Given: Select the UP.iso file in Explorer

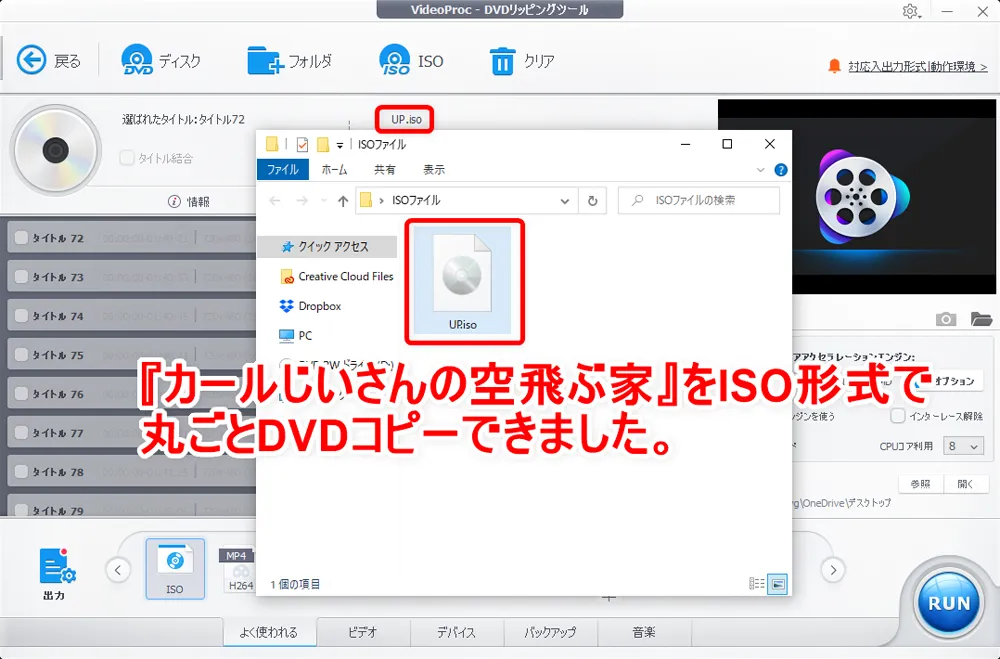Looking at the screenshot, I should click(463, 281).
